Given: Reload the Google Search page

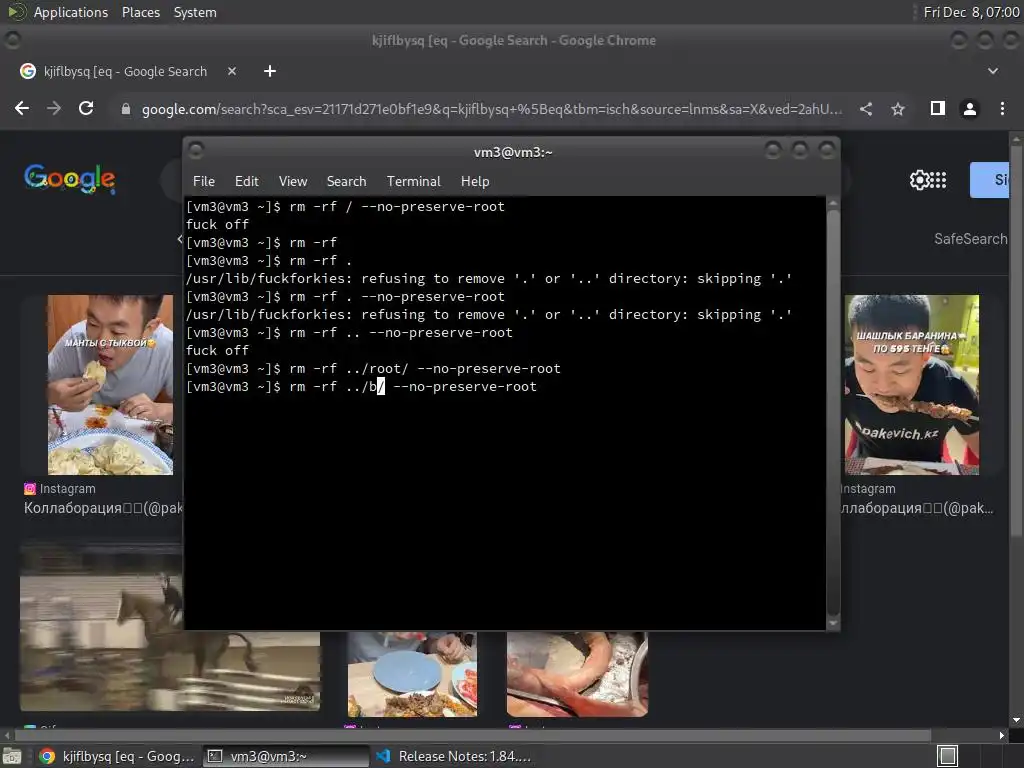Looking at the screenshot, I should [x=86, y=108].
